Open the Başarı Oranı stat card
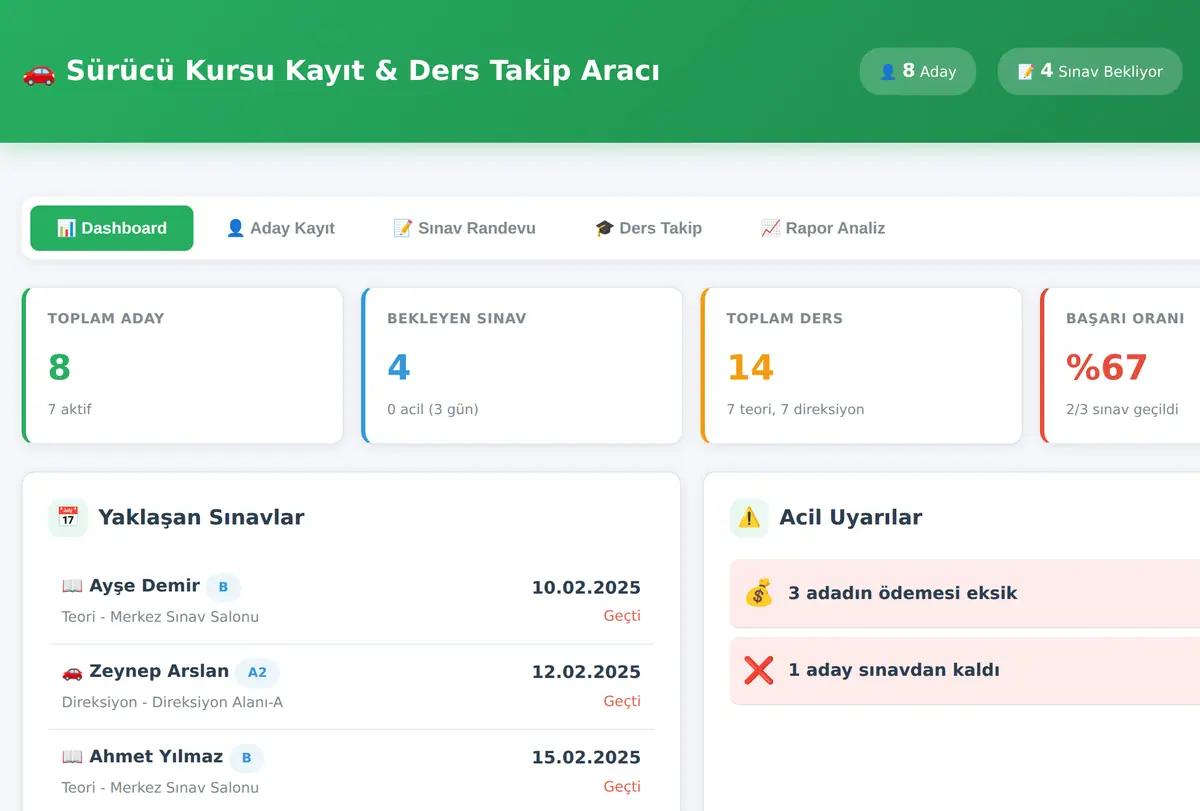The width and height of the screenshot is (1200, 811). pos(1120,366)
